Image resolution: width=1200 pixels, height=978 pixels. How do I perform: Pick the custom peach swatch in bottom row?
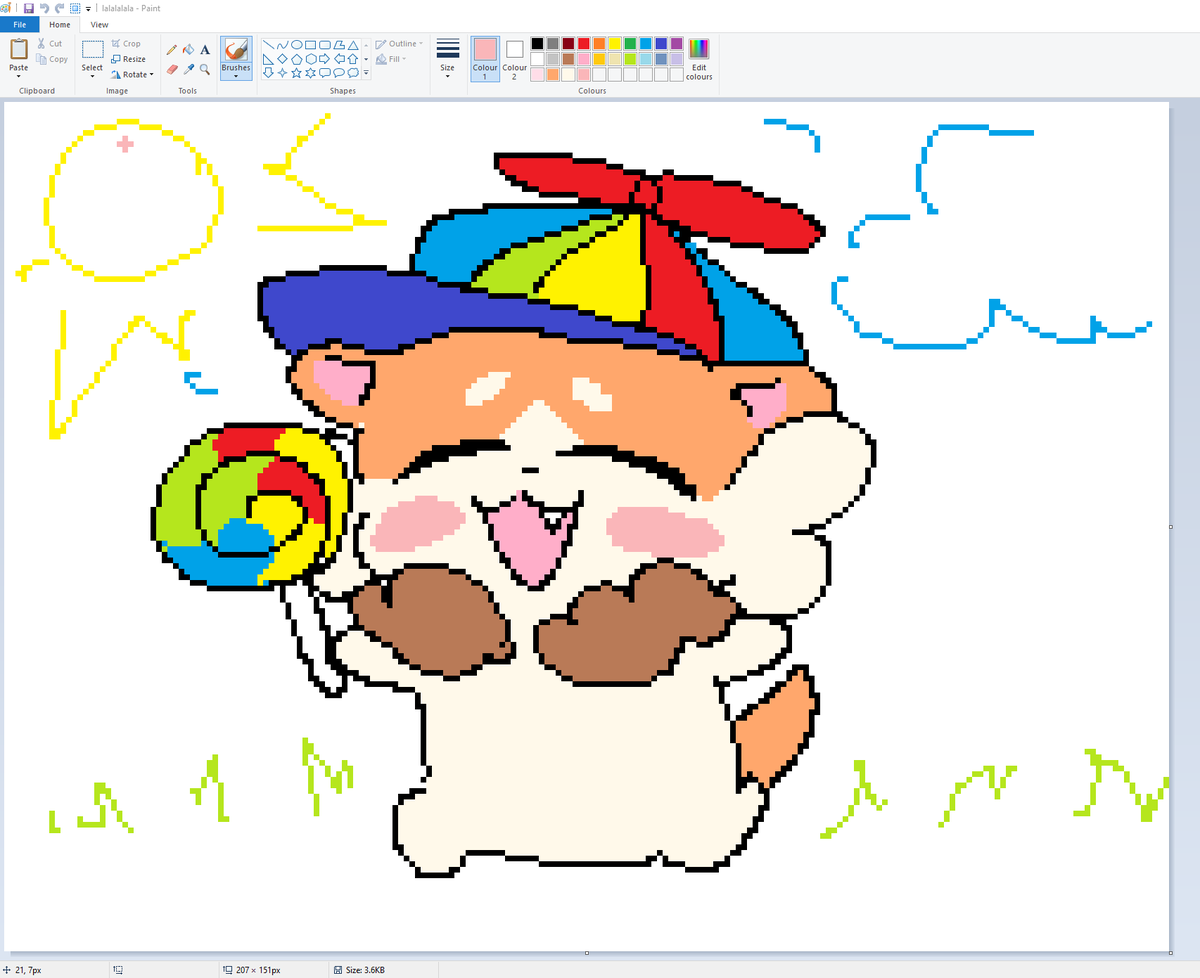[553, 74]
